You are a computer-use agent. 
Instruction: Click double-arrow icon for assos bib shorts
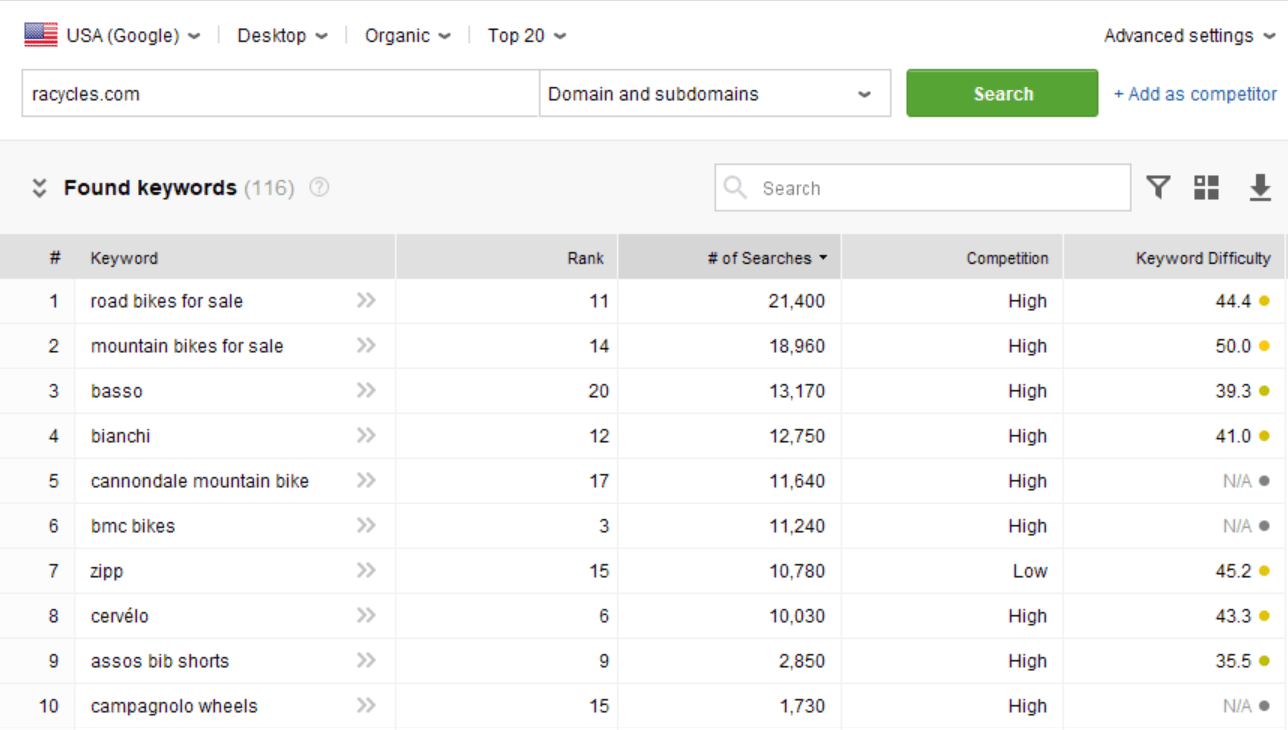[x=366, y=660]
